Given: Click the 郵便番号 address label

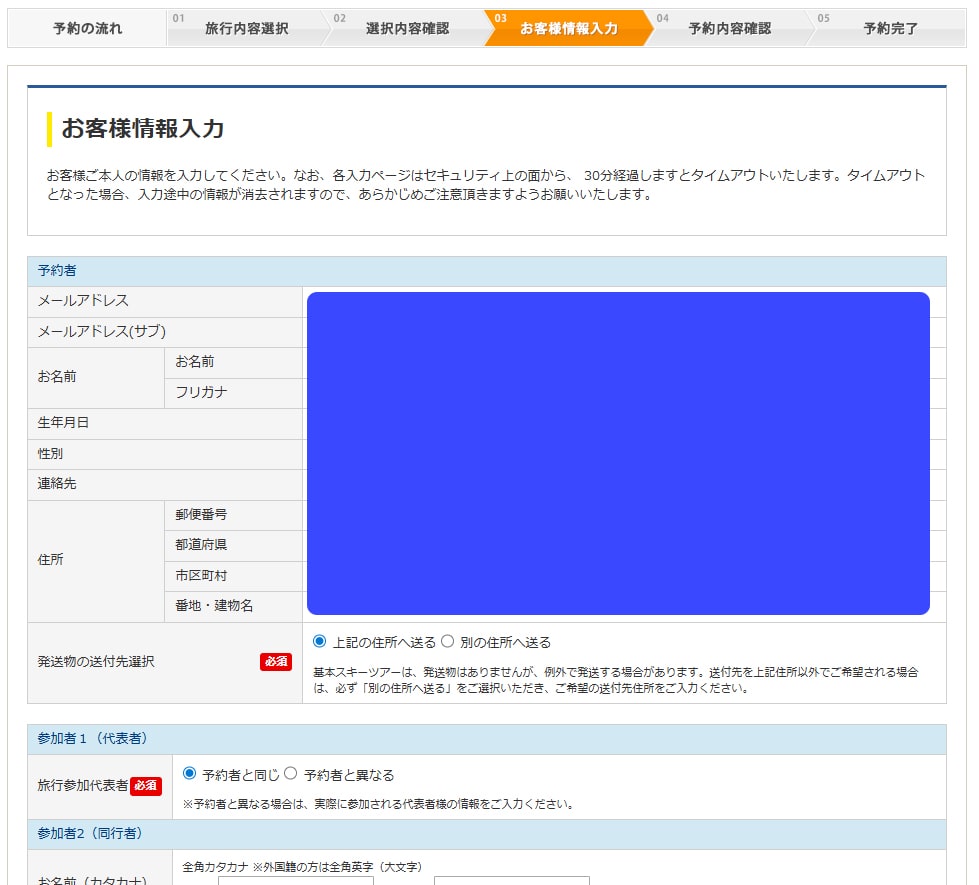Looking at the screenshot, I should [201, 515].
